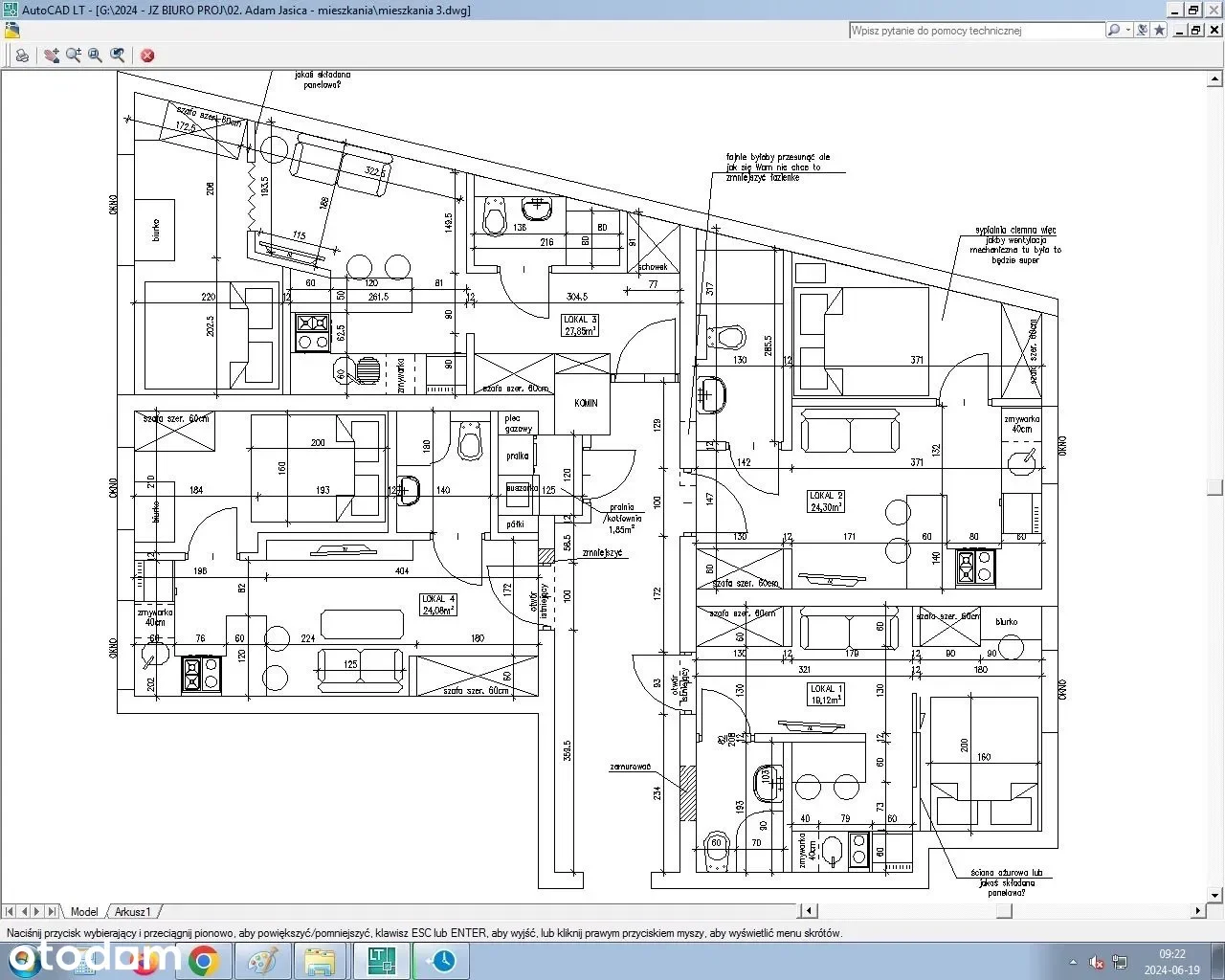
Task: Click the taskbar clock showing 09:22
Action: click(1173, 961)
